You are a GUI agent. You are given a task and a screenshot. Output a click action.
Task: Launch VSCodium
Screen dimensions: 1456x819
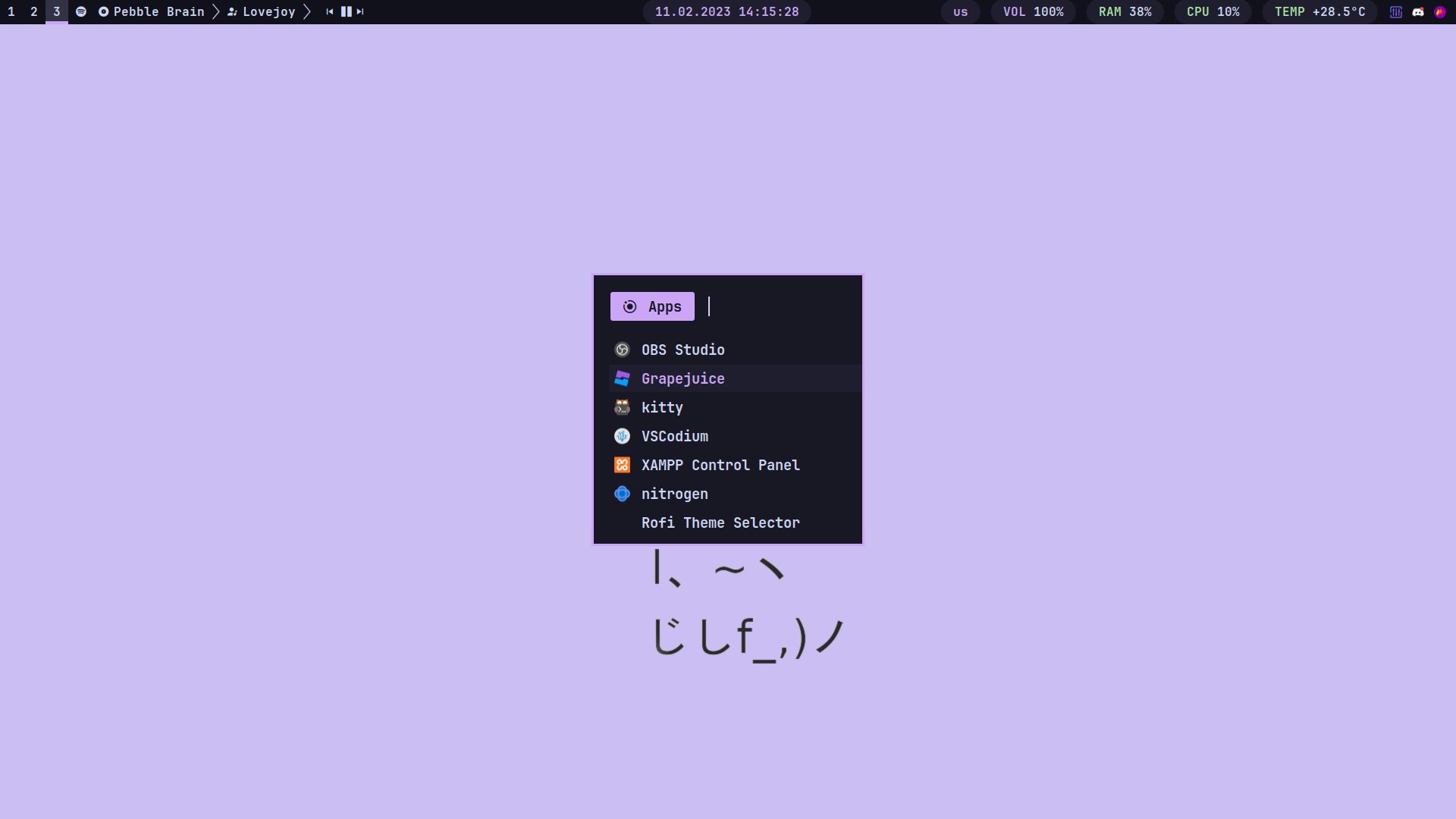coord(674,436)
